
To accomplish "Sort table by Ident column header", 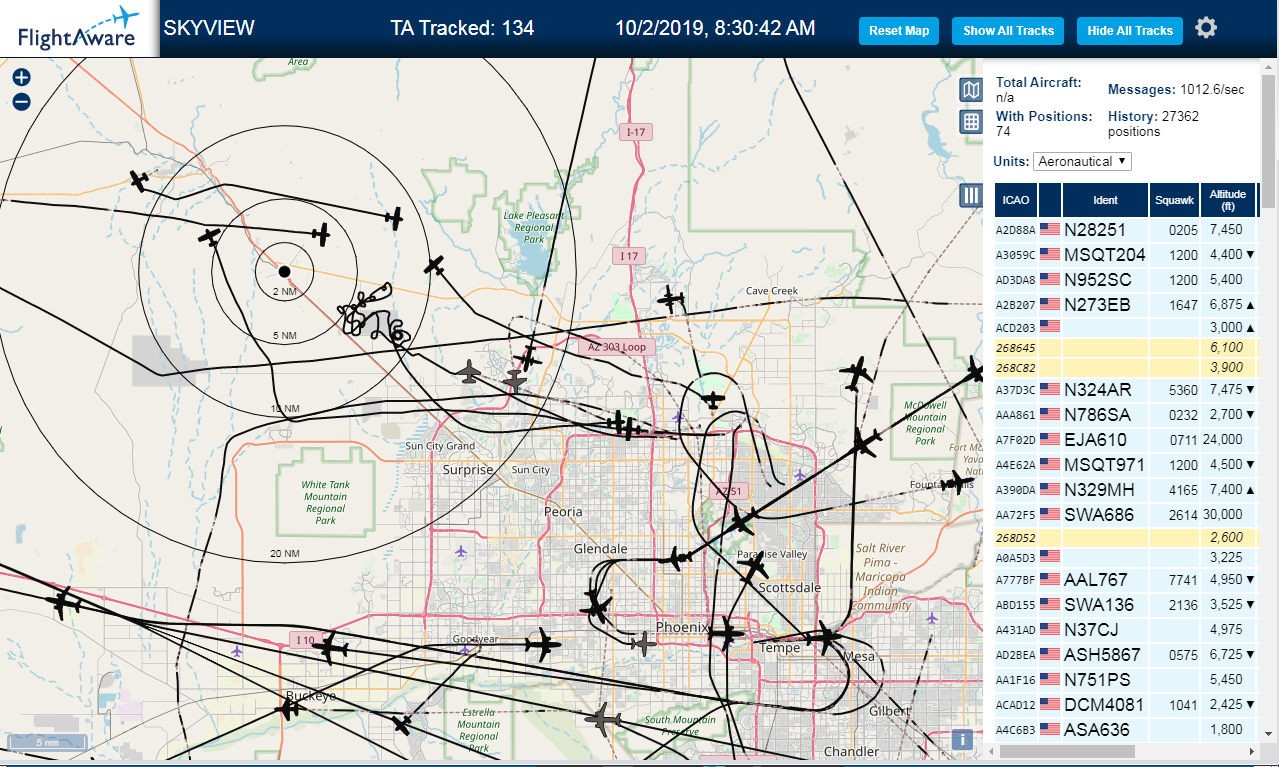I will (1105, 200).
